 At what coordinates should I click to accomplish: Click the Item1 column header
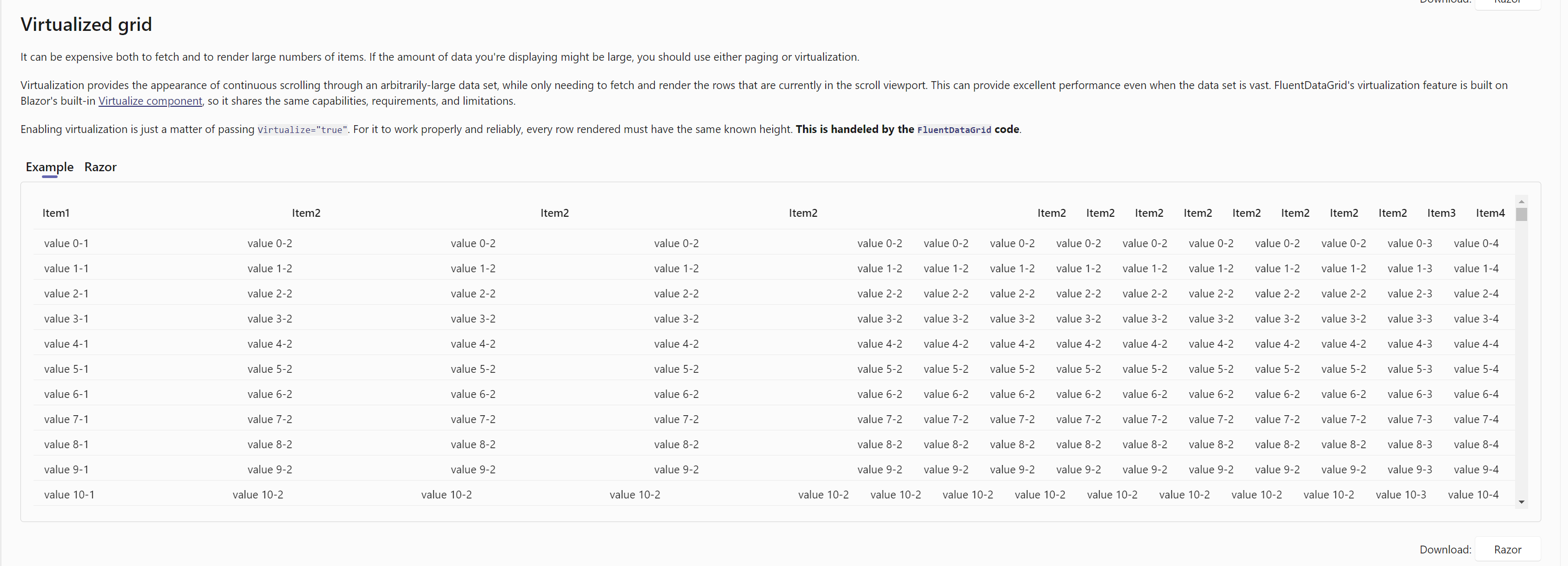[56, 213]
